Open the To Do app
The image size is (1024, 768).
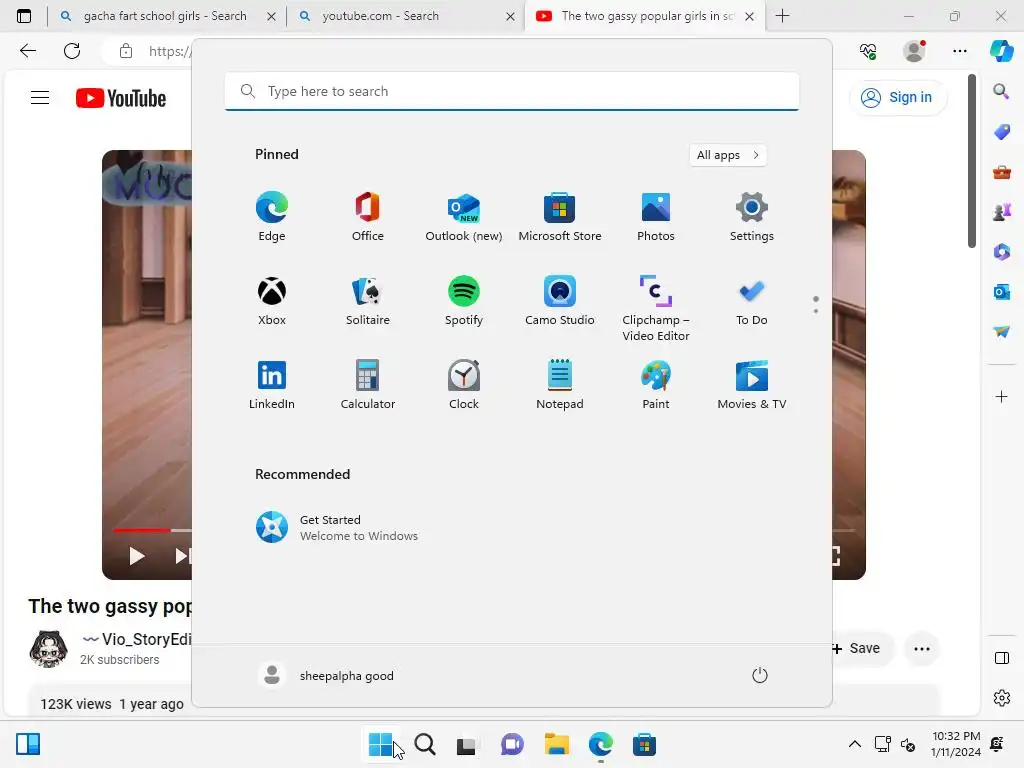pos(752,301)
